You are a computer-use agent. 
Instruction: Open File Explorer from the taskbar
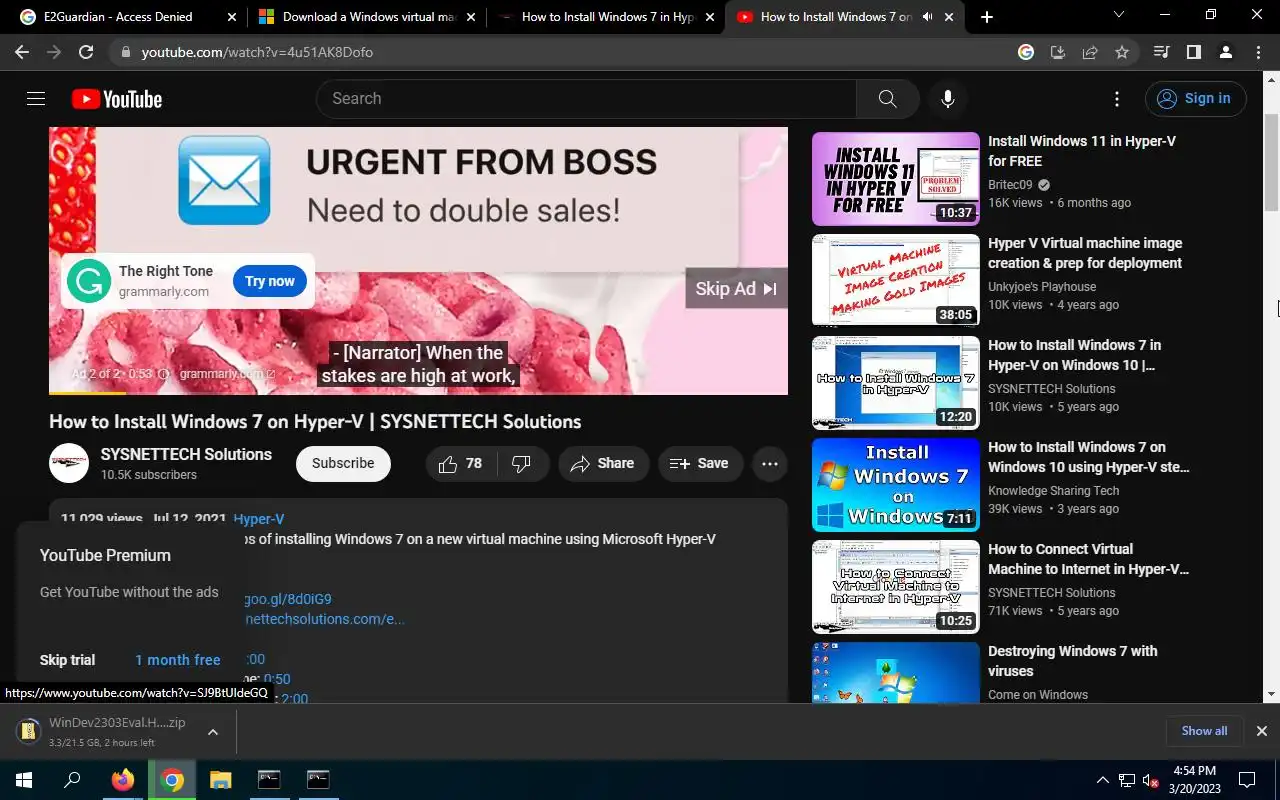[x=220, y=780]
